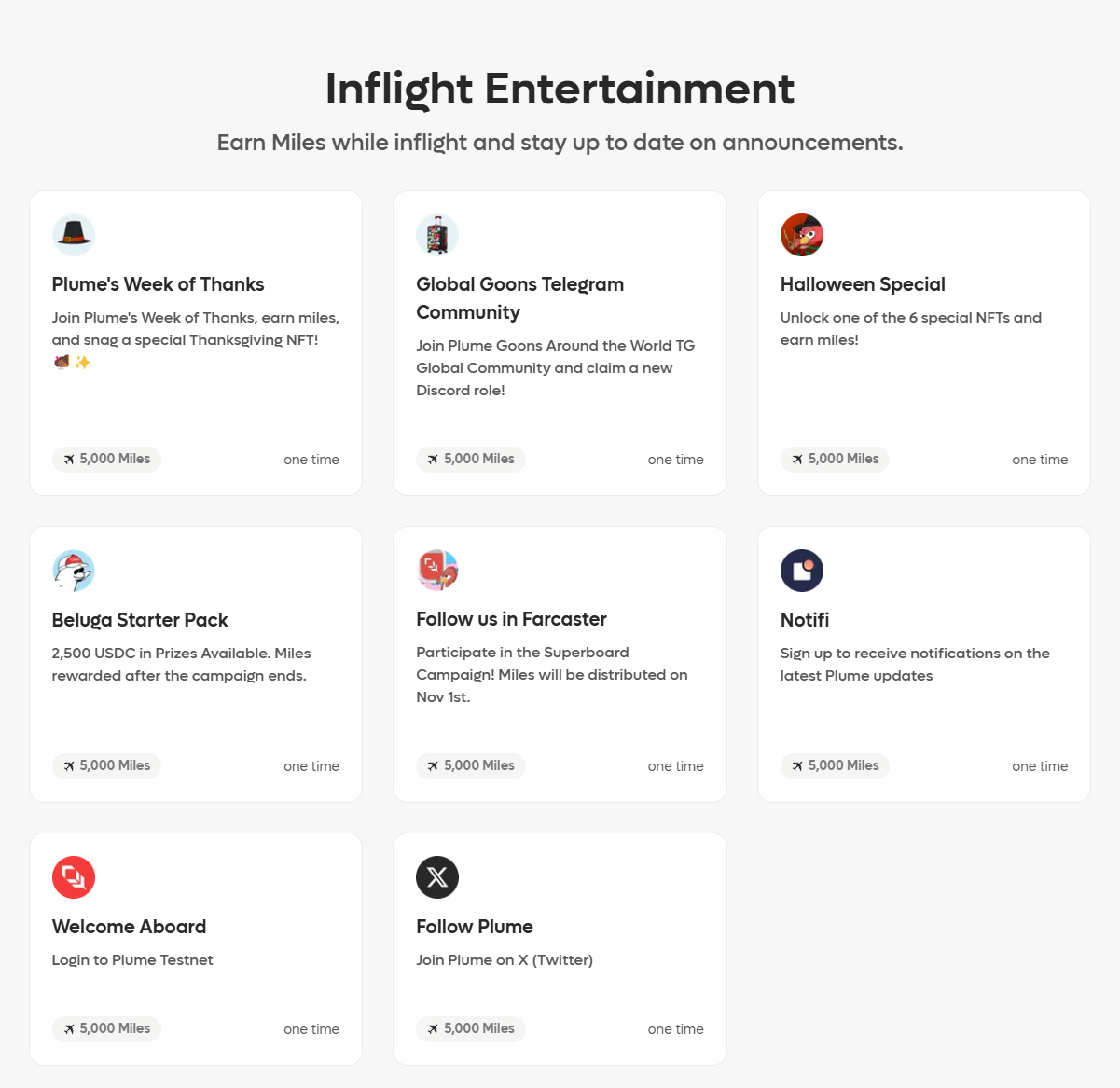
Task: Click 'one time' label on Halloween Special card
Action: tap(1040, 460)
